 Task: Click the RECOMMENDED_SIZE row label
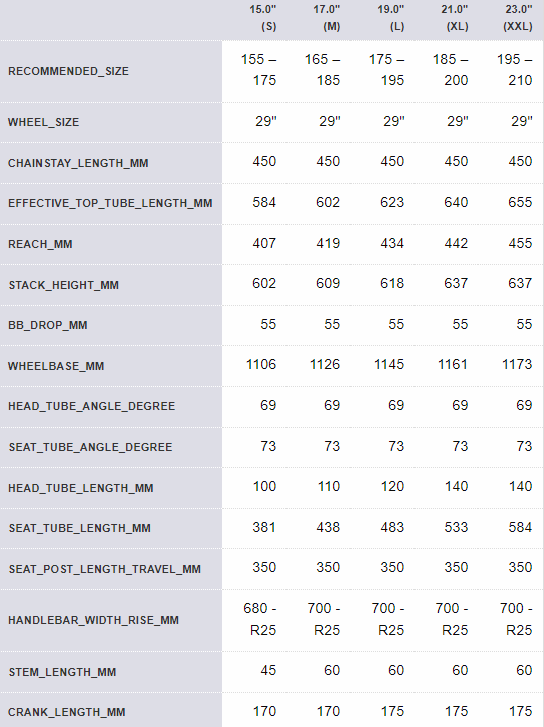(x=68, y=71)
